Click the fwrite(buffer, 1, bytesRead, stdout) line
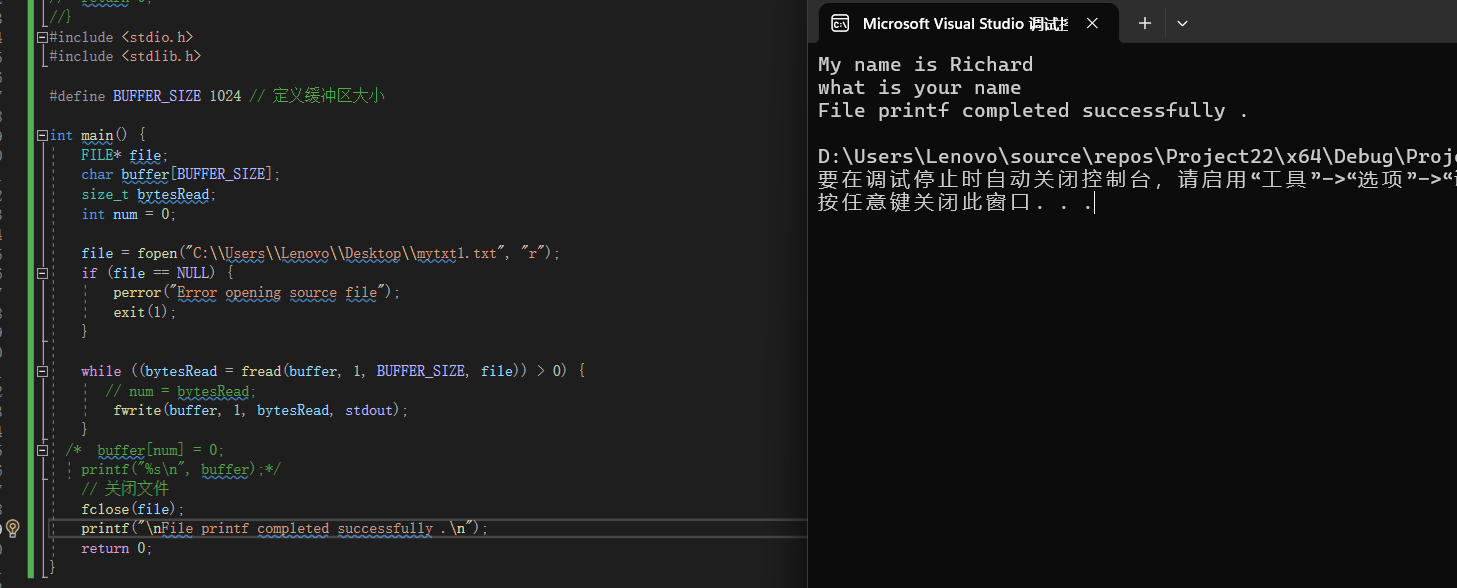This screenshot has height=588, width=1457. 261,410
